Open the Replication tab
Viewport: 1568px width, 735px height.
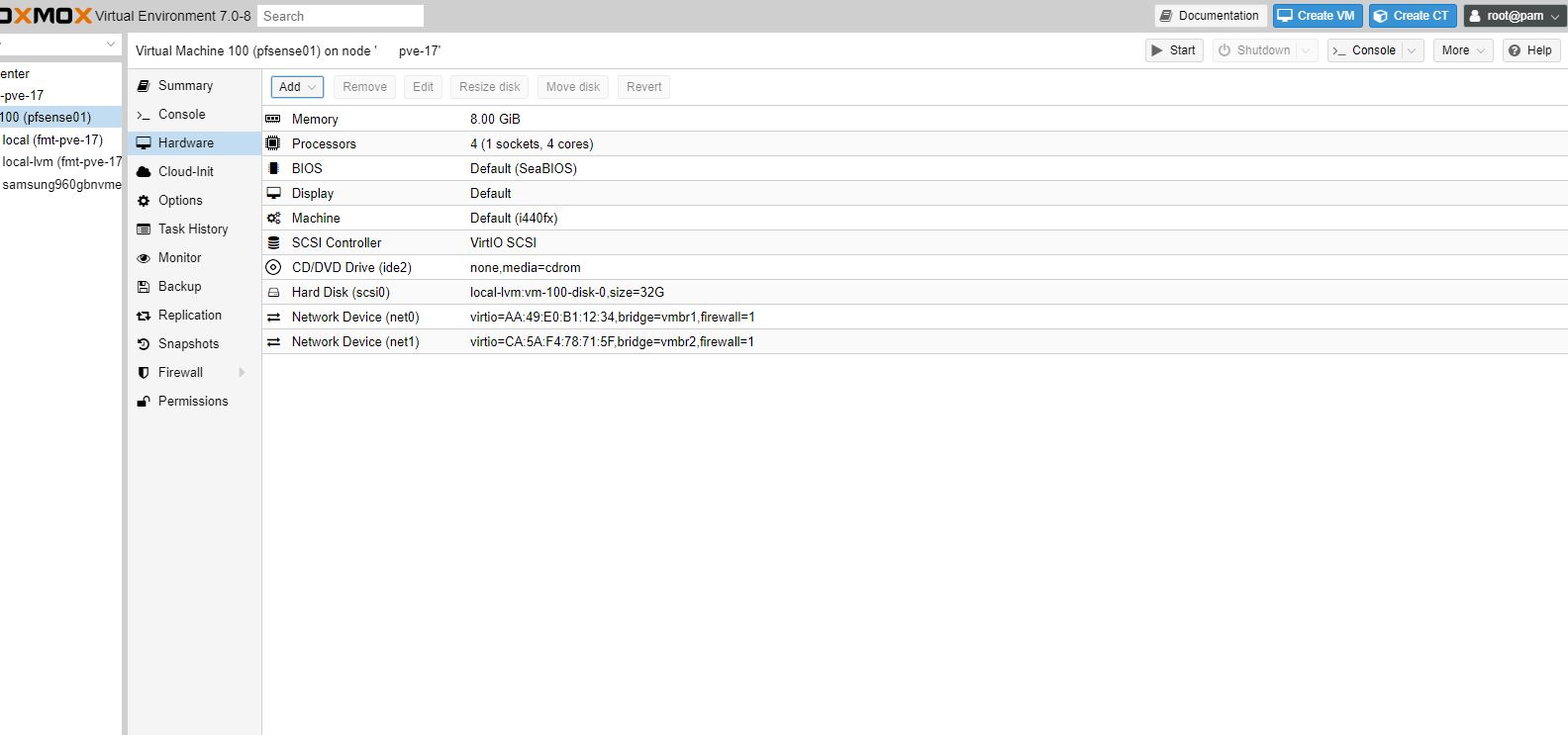pyautogui.click(x=194, y=316)
